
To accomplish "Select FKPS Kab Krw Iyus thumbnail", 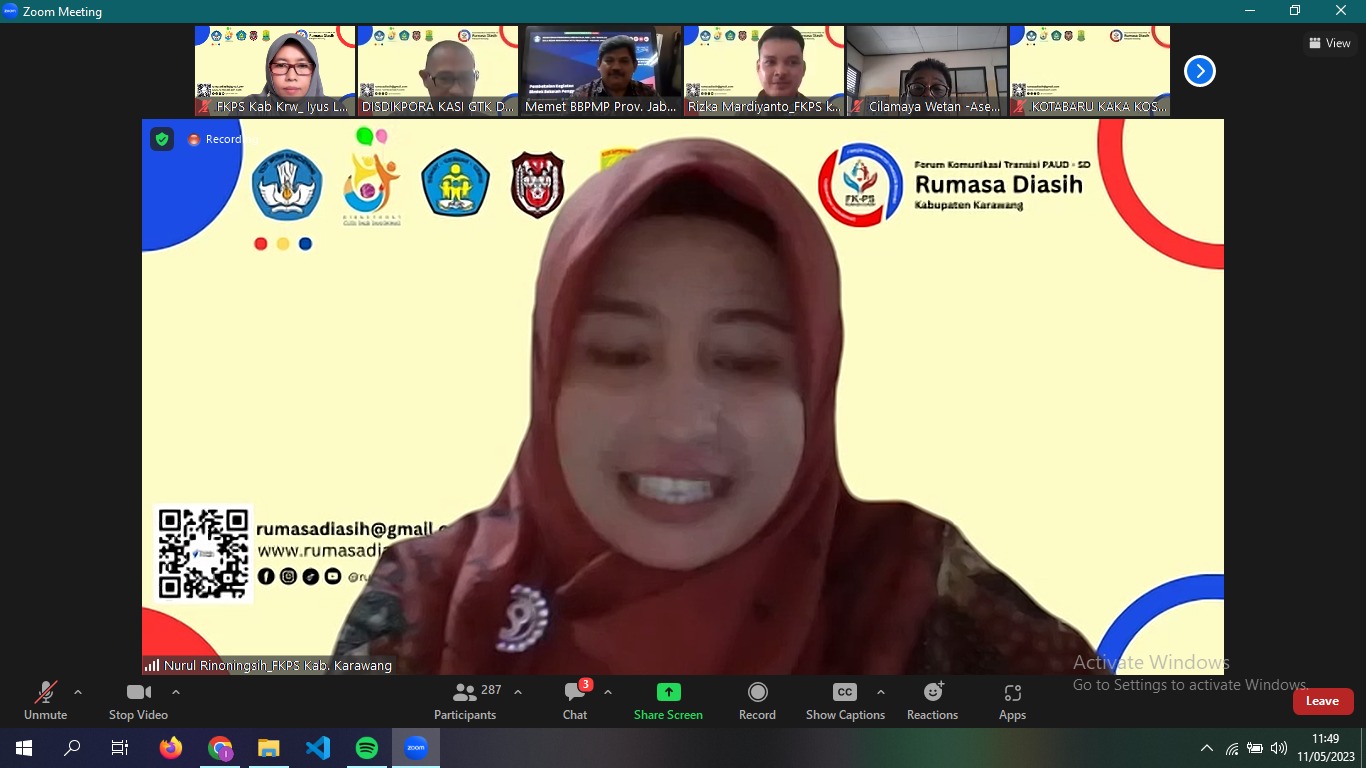I will pyautogui.click(x=275, y=71).
